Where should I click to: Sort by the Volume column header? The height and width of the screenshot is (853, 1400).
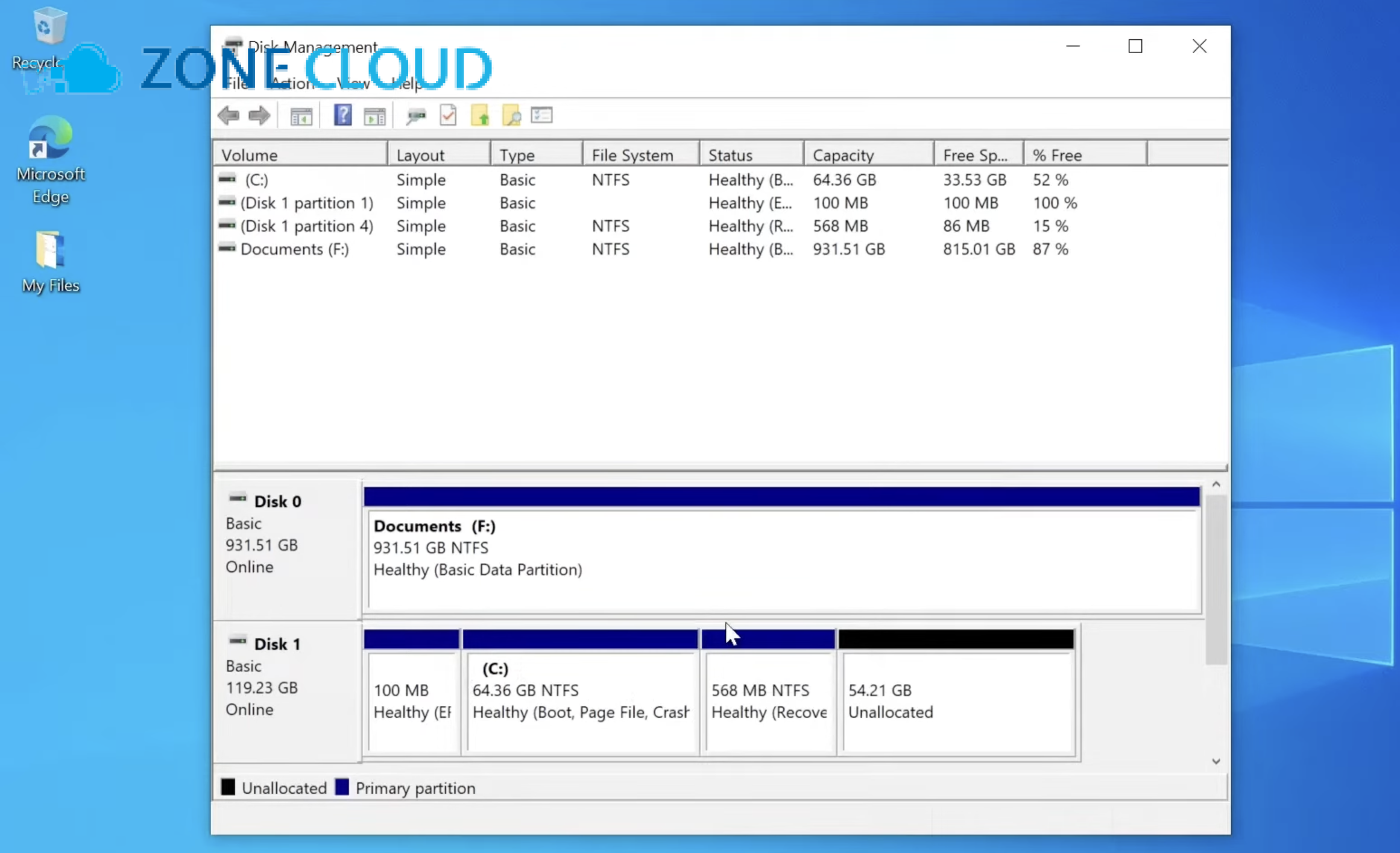(300, 155)
